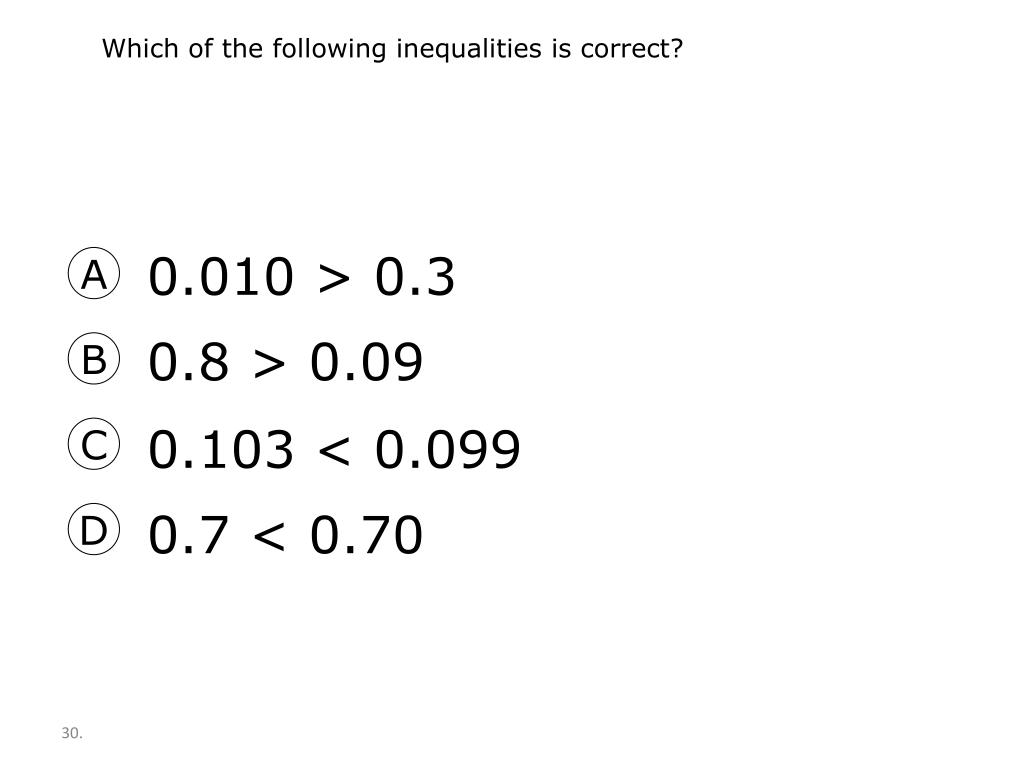Click the slide number 30 label
Image resolution: width=1024 pixels, height=768 pixels.
72,733
